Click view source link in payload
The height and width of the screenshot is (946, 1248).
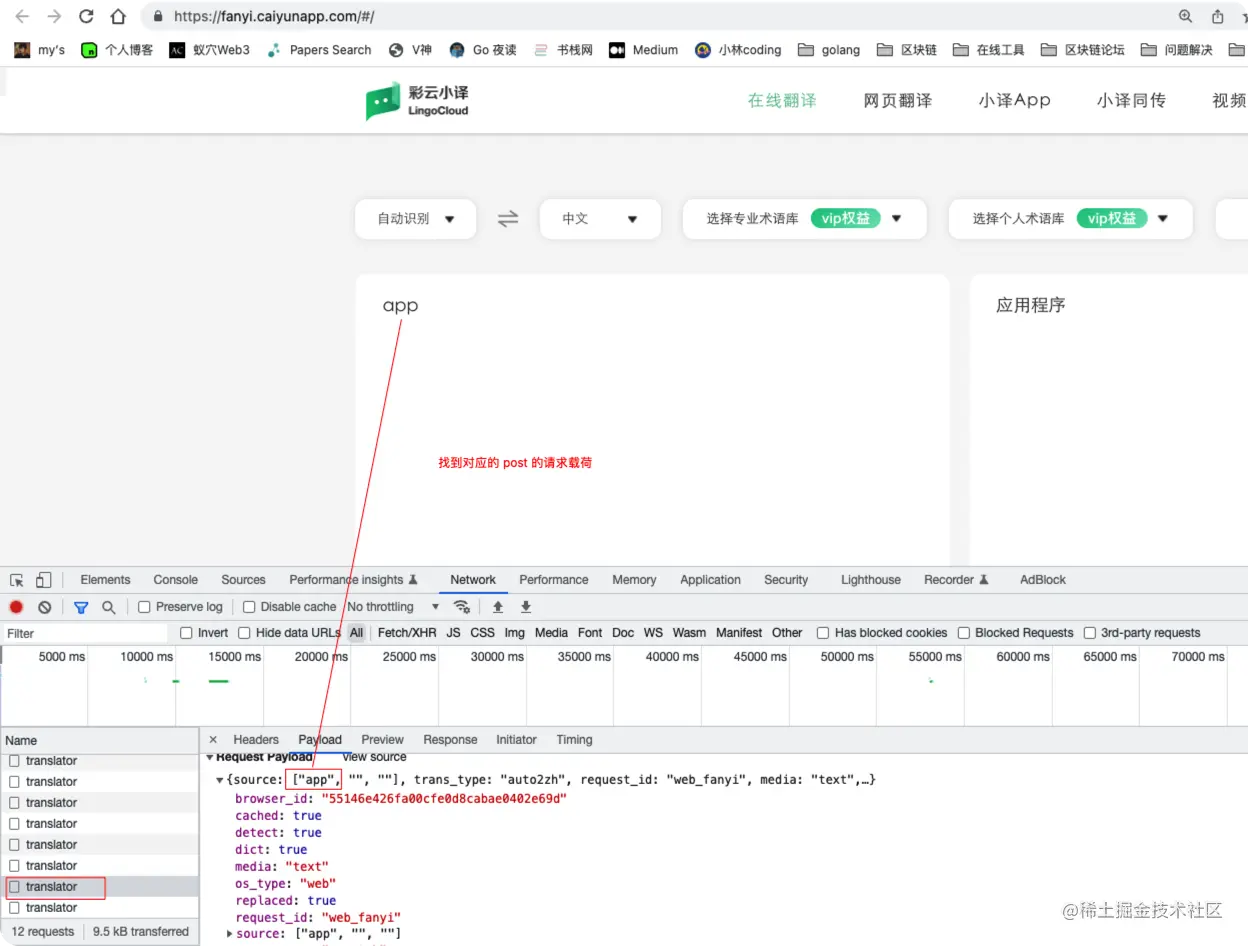[x=374, y=757]
